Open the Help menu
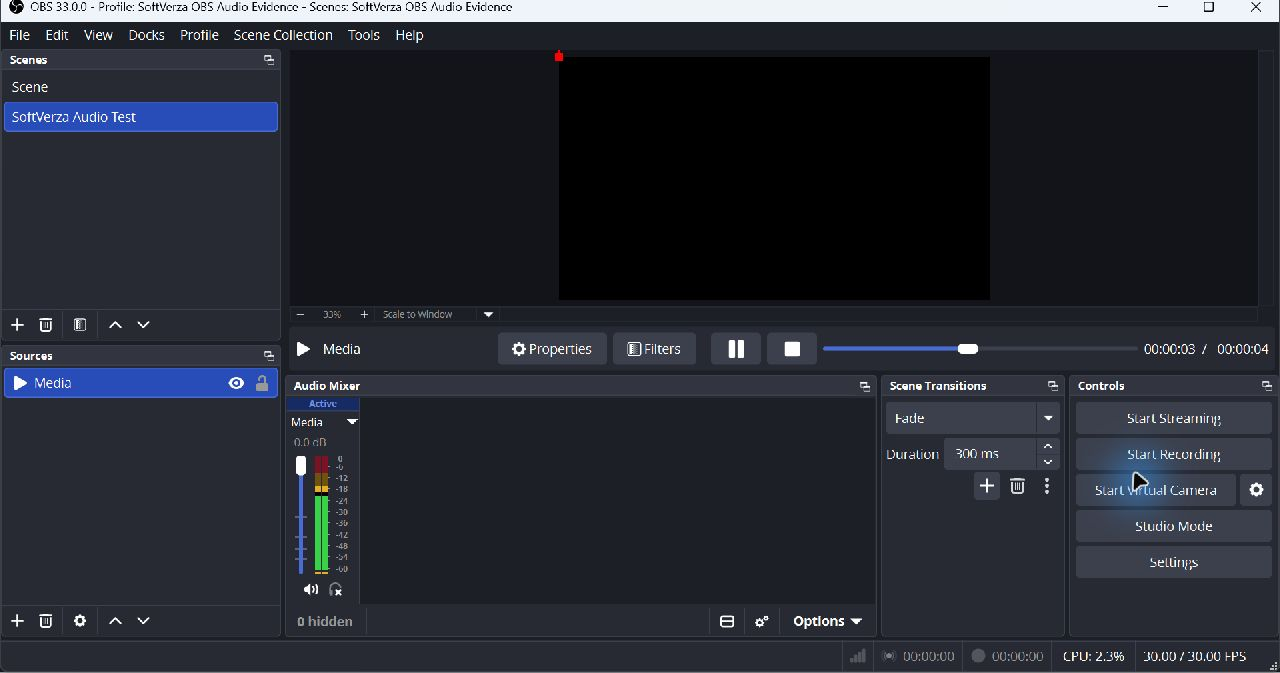Viewport: 1280px width, 673px height. pyautogui.click(x=410, y=35)
